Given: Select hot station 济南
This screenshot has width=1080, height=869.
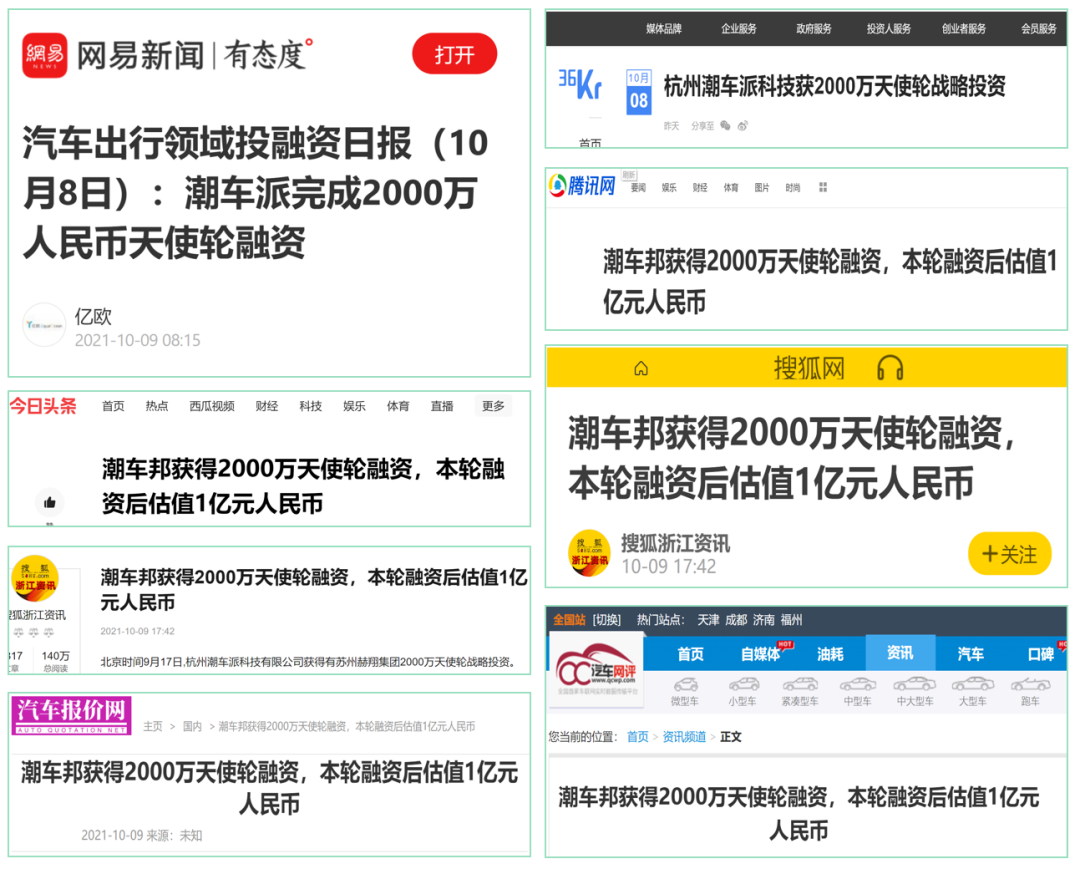Looking at the screenshot, I should pyautogui.click(x=764, y=620).
